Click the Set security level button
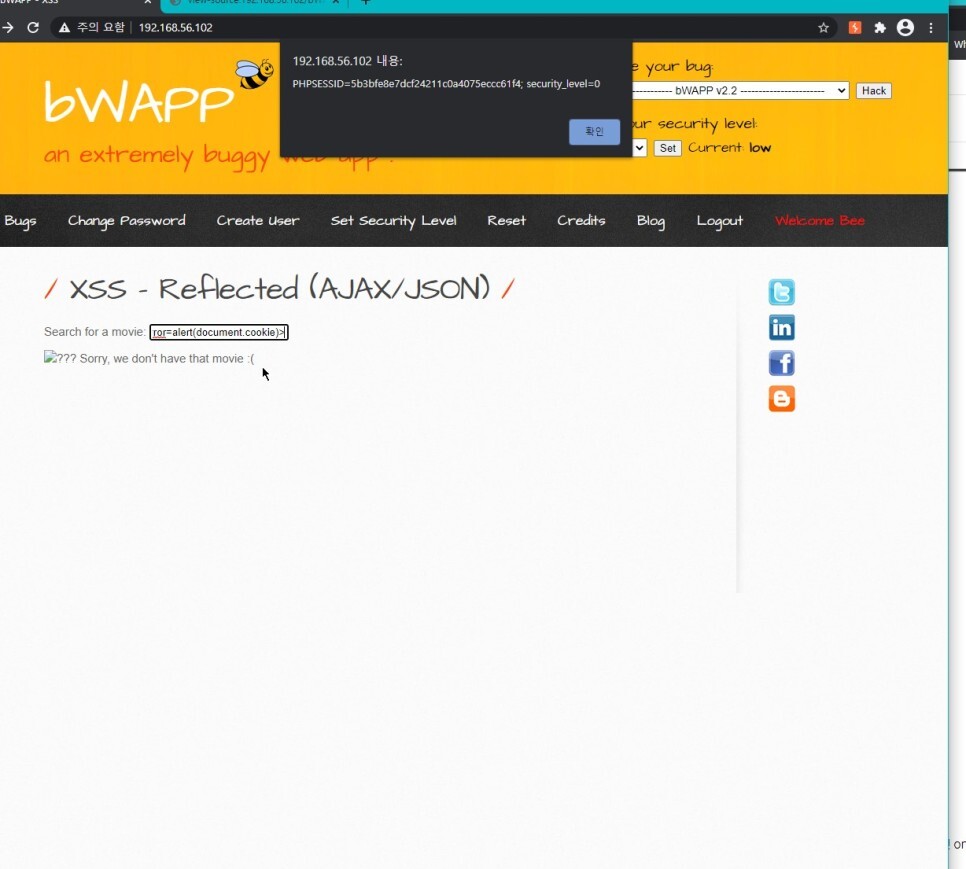Screen dimensions: 966x869 [667, 148]
